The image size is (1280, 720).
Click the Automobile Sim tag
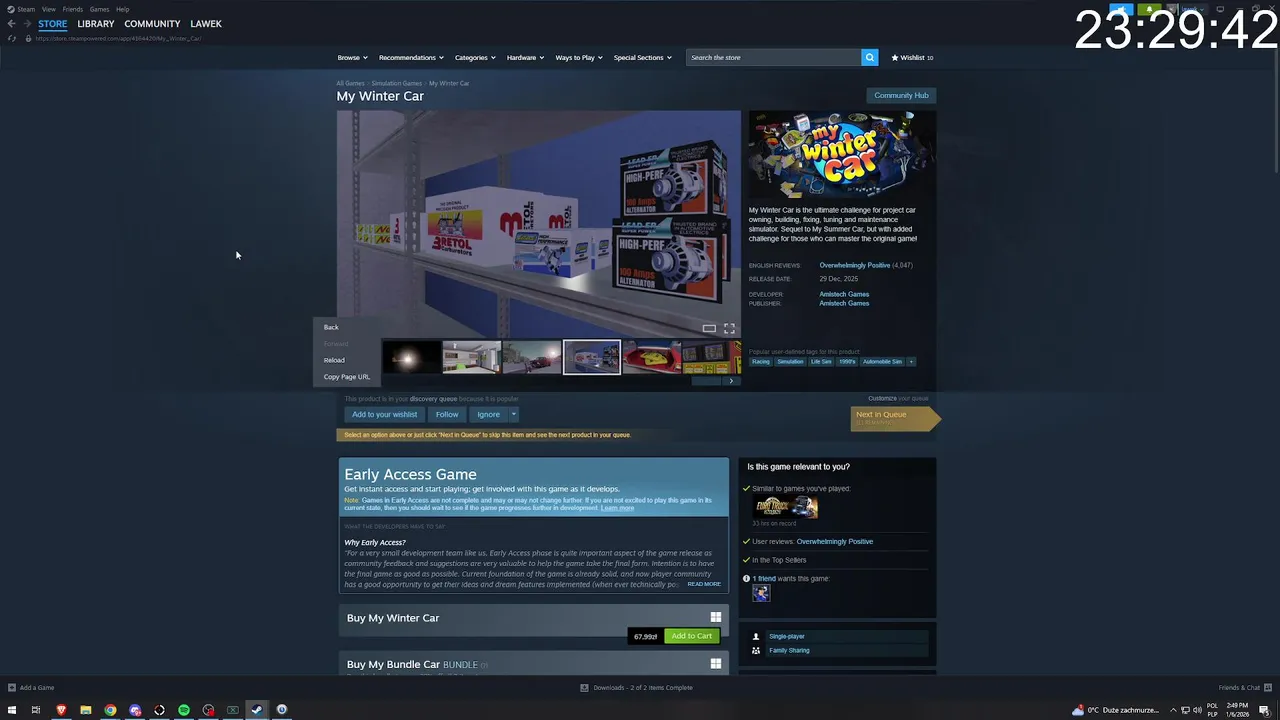pos(882,361)
